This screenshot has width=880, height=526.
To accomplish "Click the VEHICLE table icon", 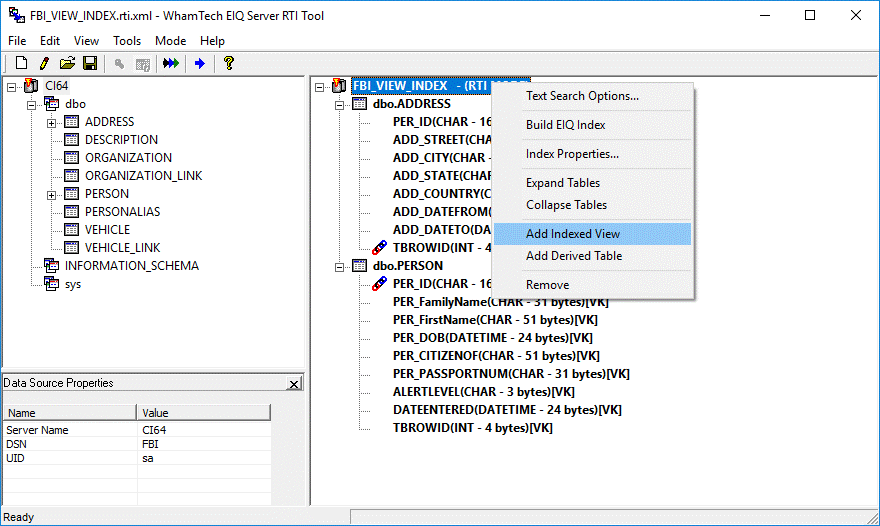I will [71, 229].
